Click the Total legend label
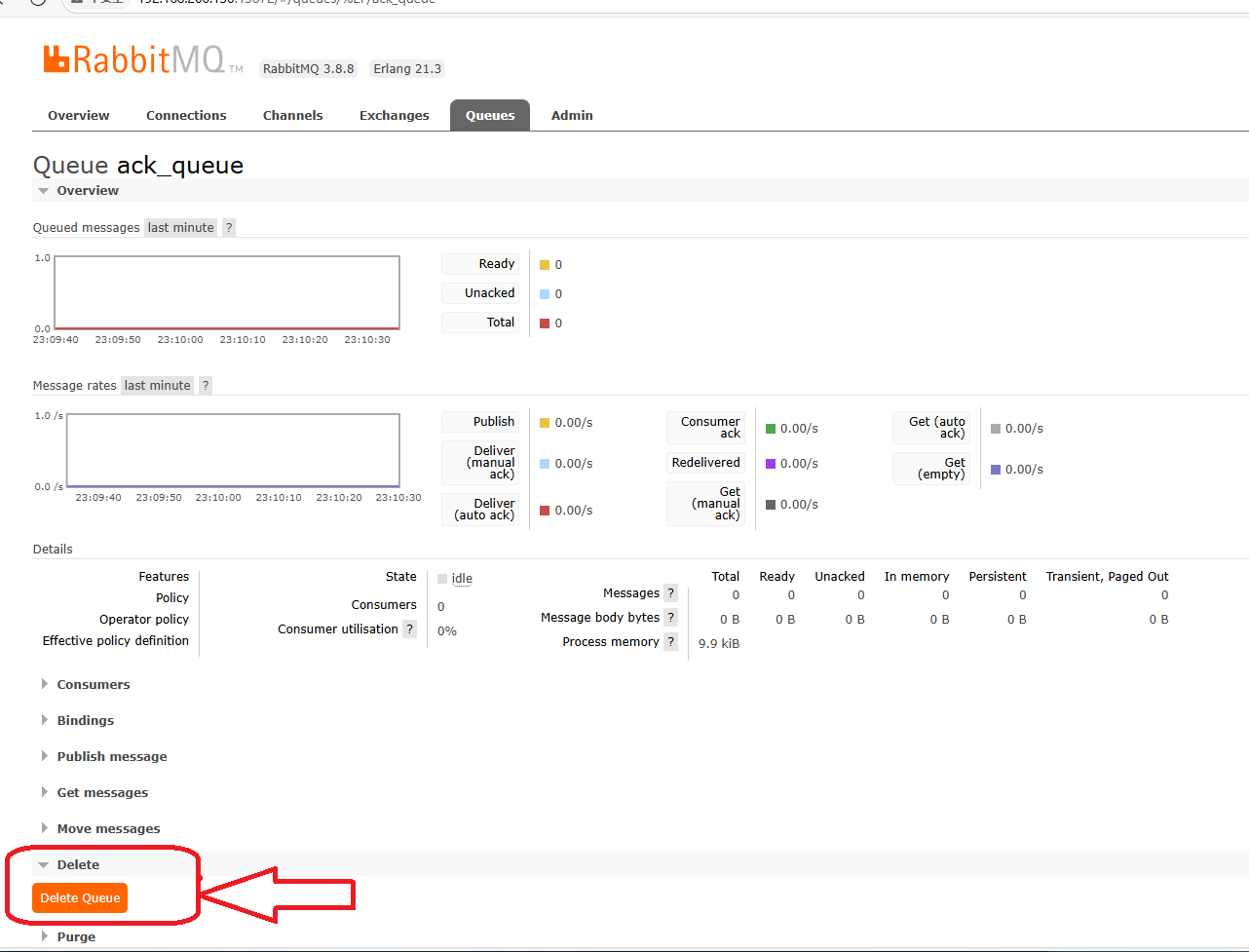The image size is (1249, 952). click(480, 323)
